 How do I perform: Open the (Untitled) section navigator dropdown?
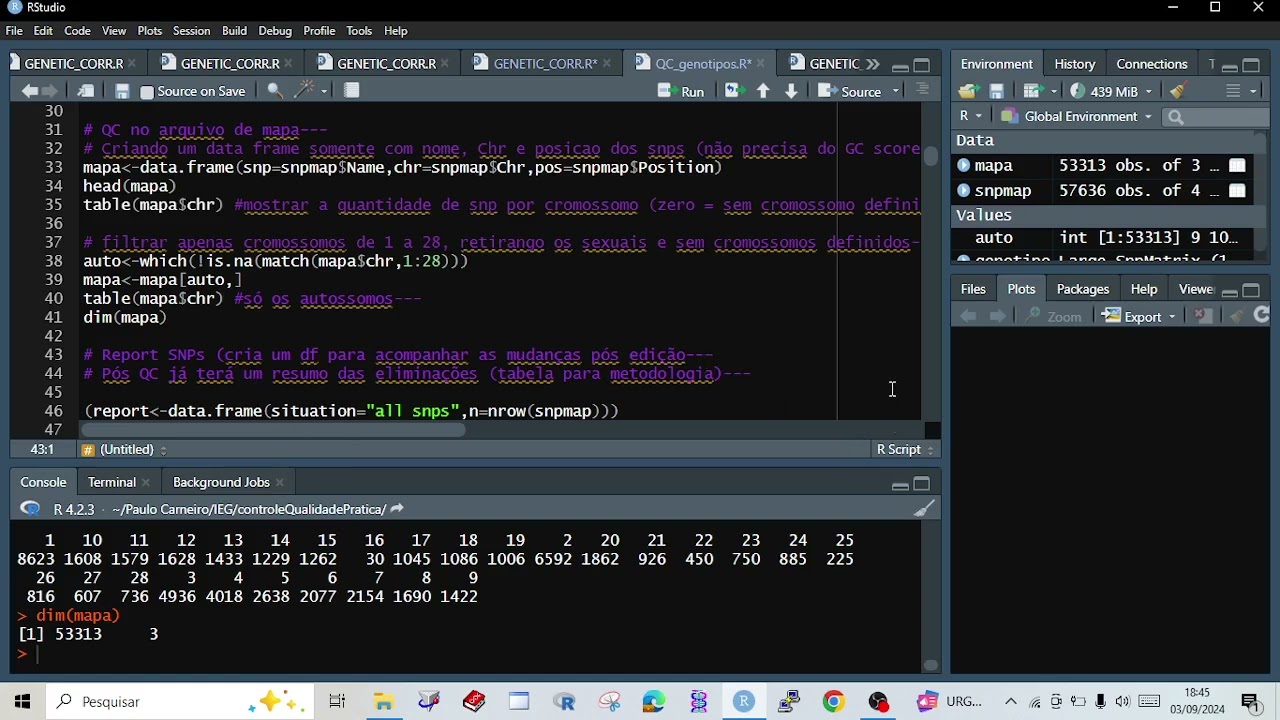[125, 450]
